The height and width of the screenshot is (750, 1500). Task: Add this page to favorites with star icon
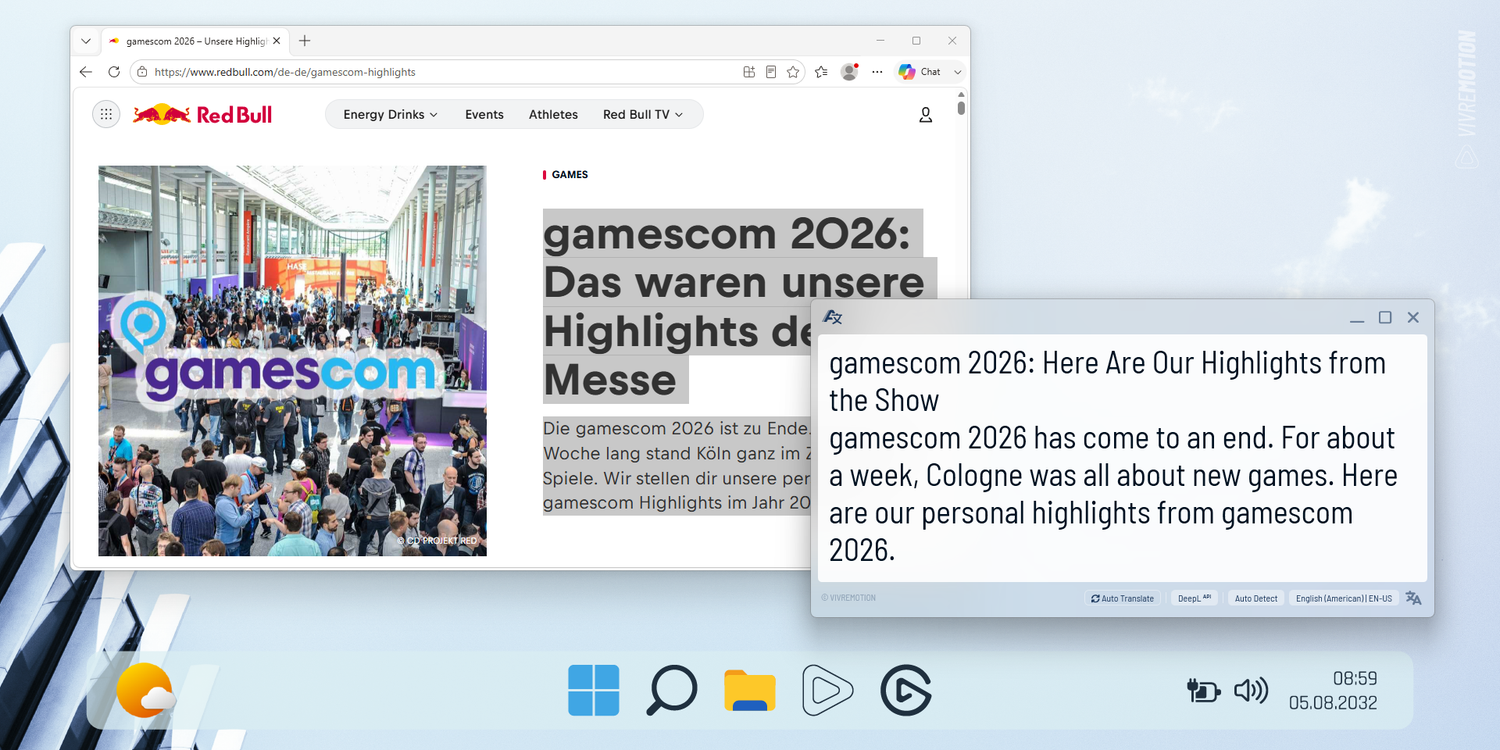tap(793, 72)
